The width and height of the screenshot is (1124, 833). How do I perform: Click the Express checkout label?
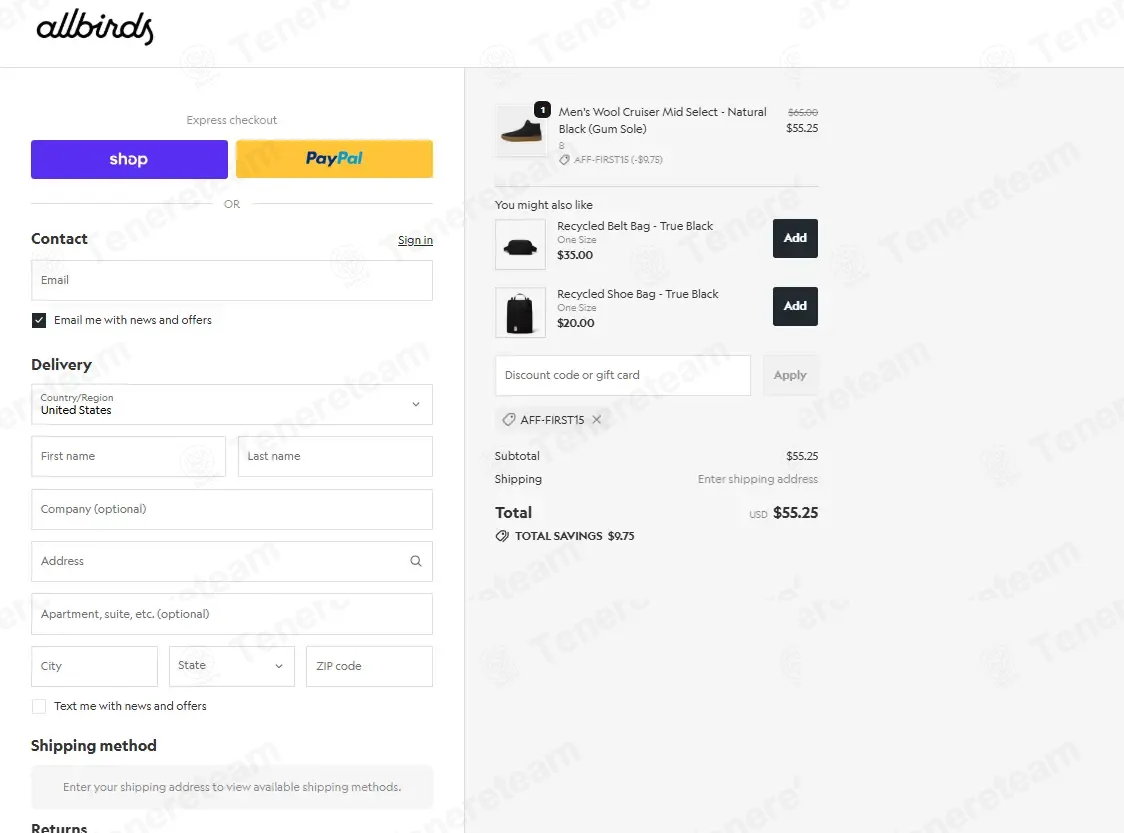(232, 120)
